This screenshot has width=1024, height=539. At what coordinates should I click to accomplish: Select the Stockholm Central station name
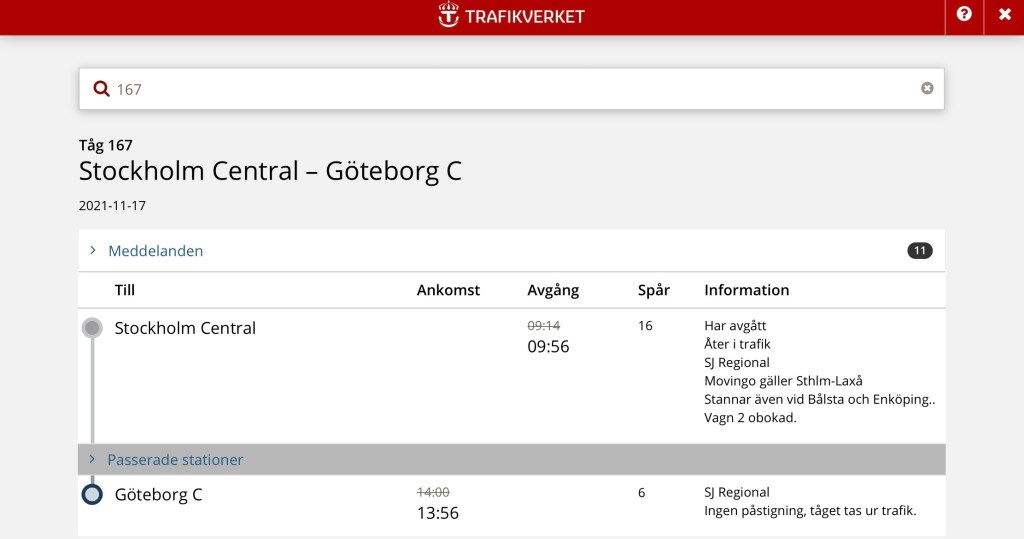pos(185,328)
